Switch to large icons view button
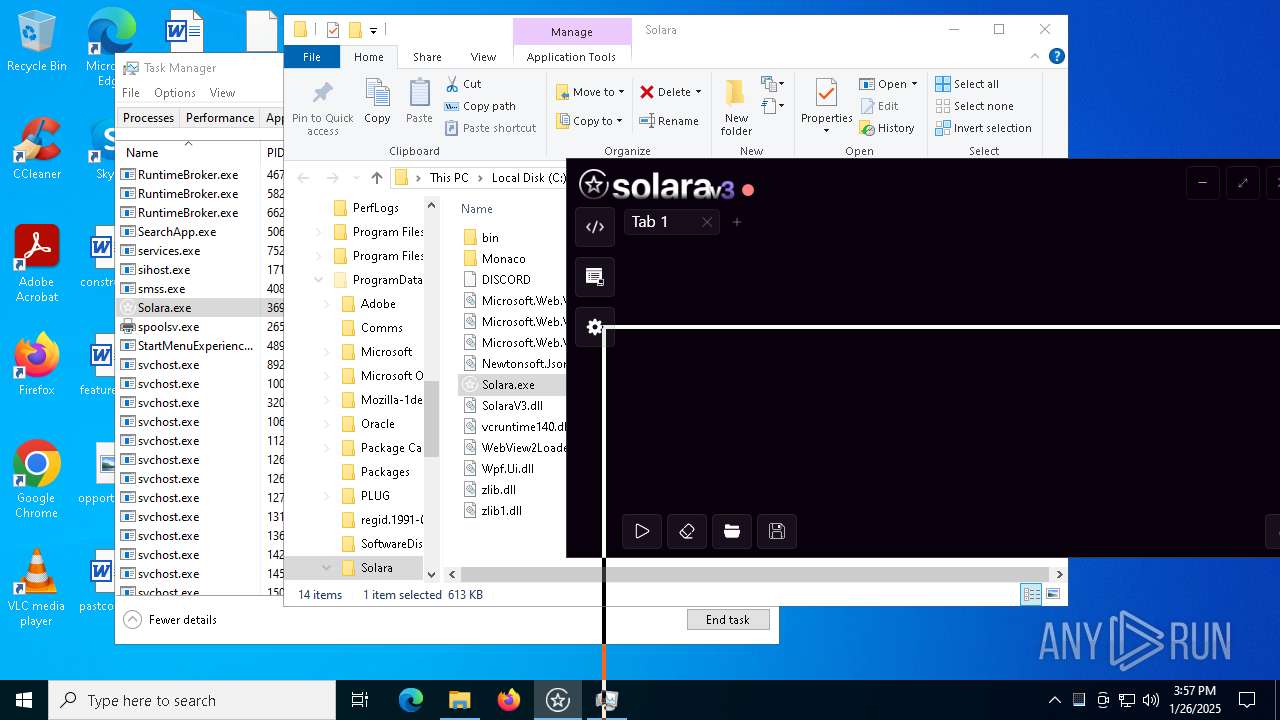1280x720 pixels. tap(1052, 595)
